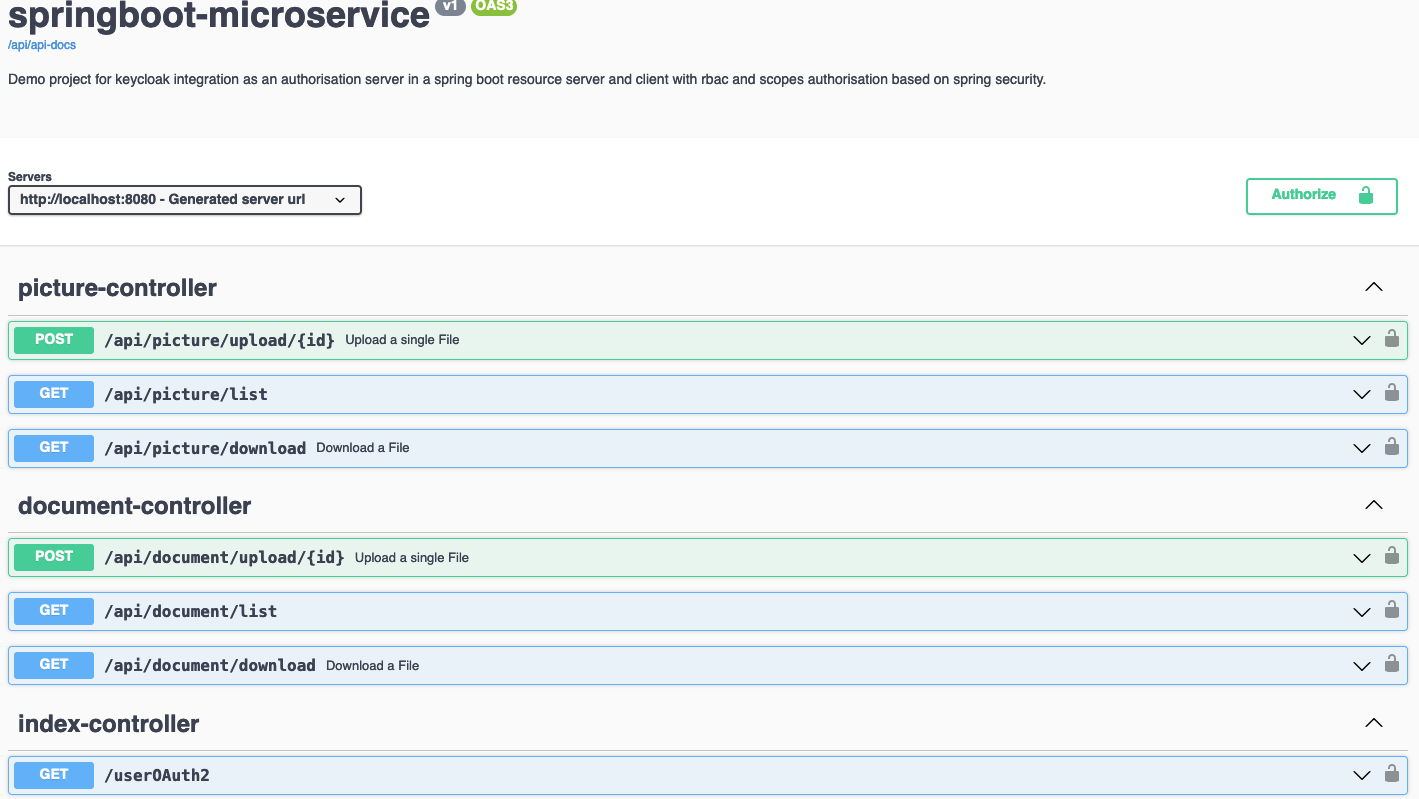Click the GET badge for /userOAuth2

[54, 775]
